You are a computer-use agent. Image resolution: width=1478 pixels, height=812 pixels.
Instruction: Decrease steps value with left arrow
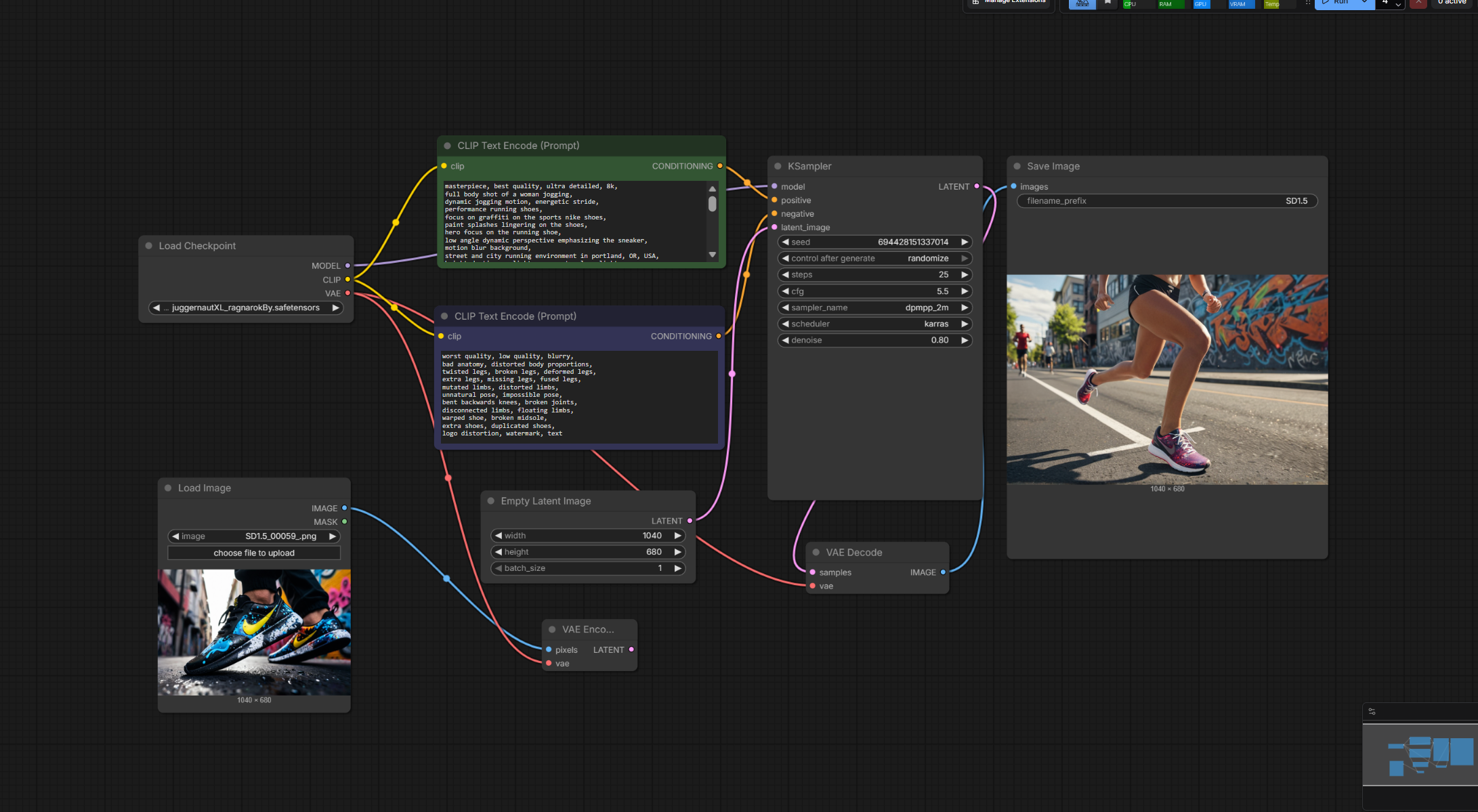[x=785, y=275]
